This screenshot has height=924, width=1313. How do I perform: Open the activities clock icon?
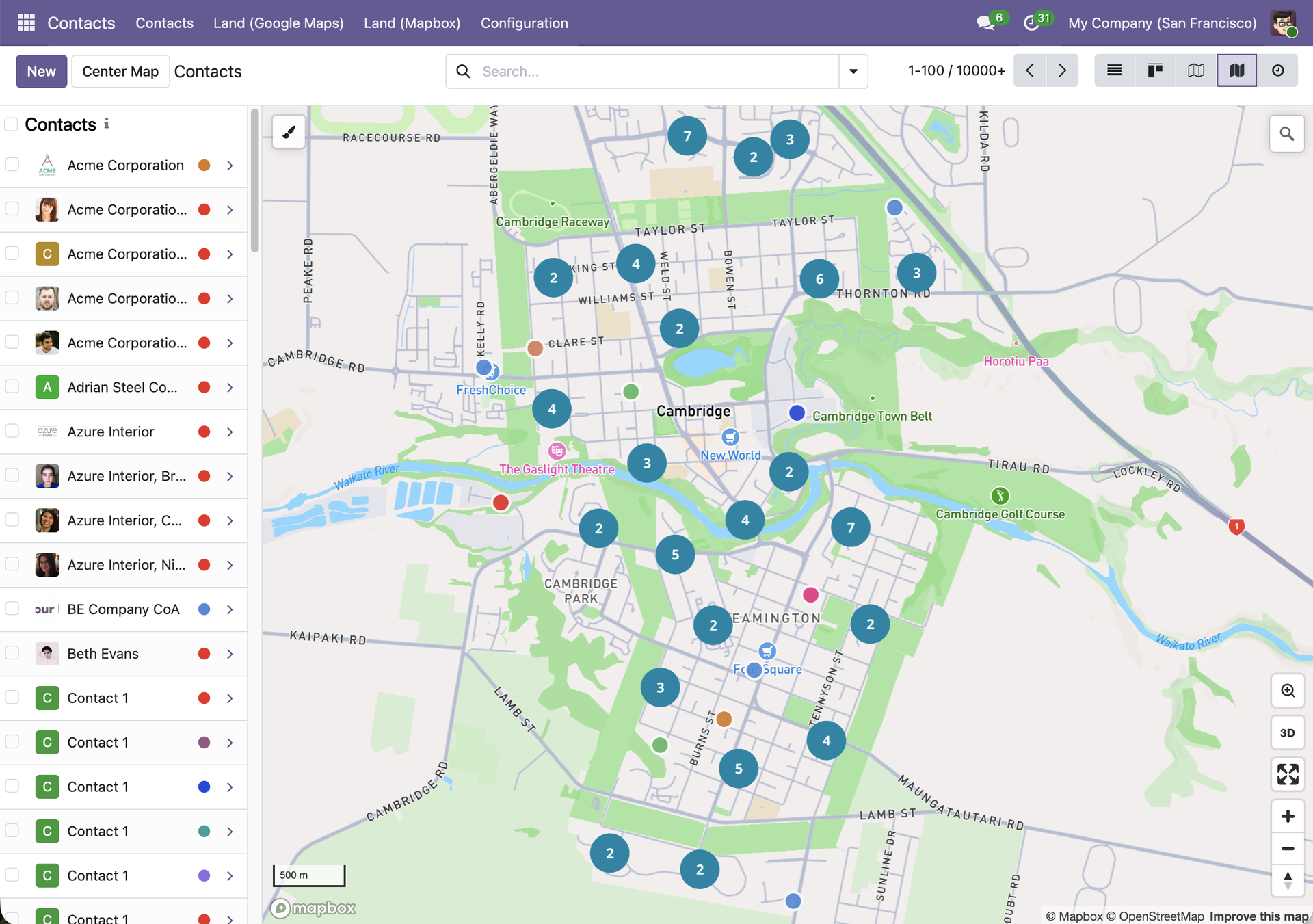click(1031, 23)
